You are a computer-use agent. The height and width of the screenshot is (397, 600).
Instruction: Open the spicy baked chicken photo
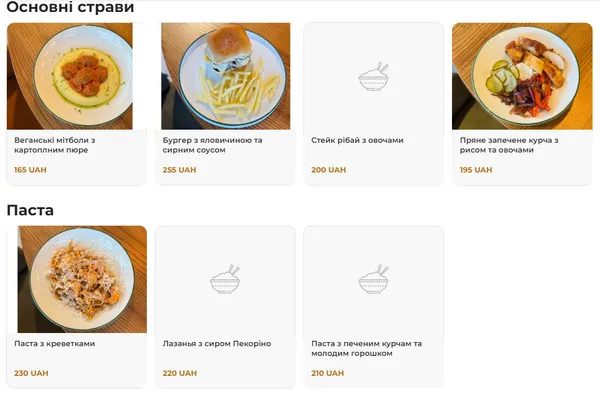coord(522,76)
